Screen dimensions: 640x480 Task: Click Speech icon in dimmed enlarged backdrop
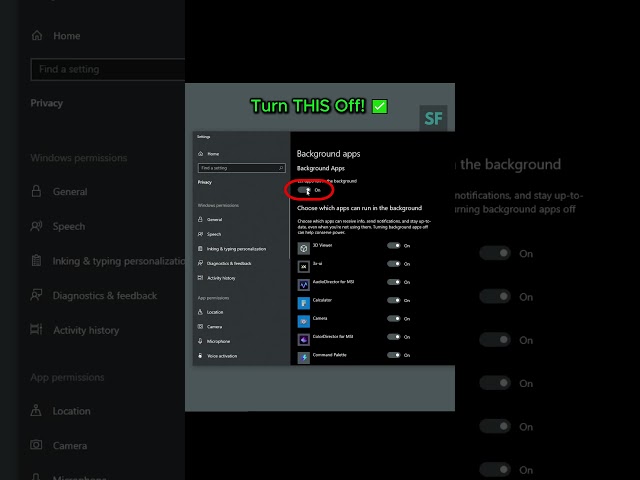click(x=36, y=226)
